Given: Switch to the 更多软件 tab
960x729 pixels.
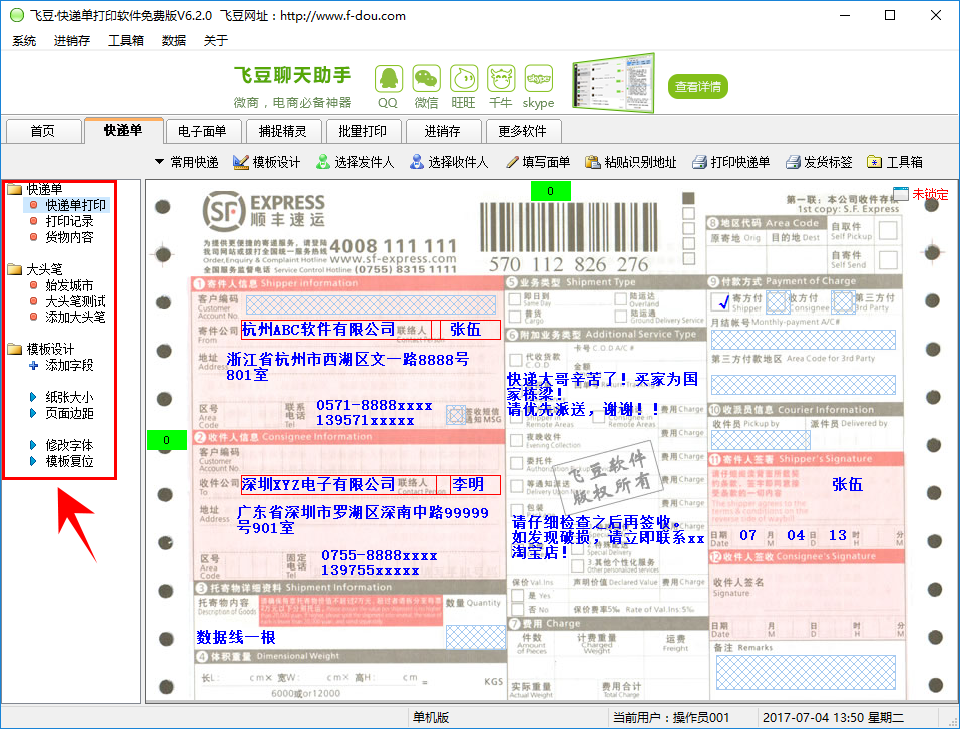Looking at the screenshot, I should coord(522,131).
